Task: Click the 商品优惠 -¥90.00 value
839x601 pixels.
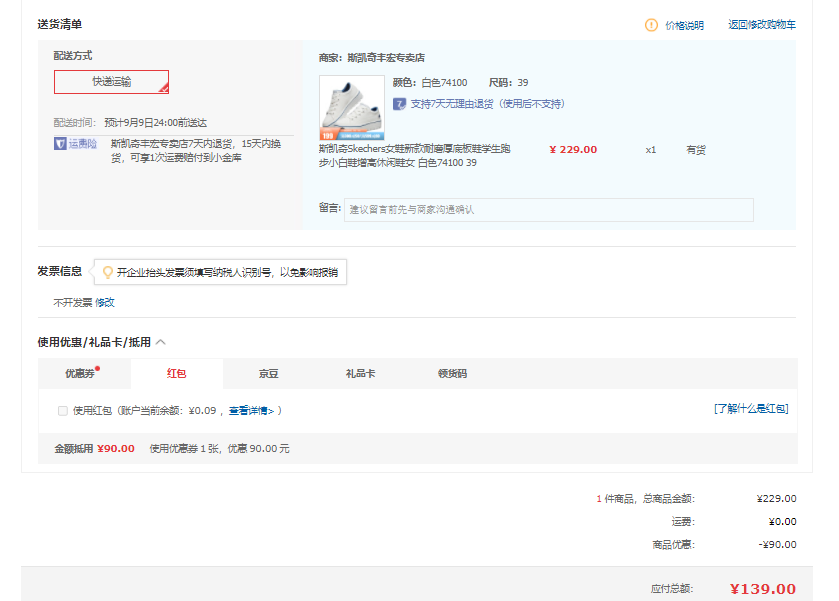Action: (777, 544)
